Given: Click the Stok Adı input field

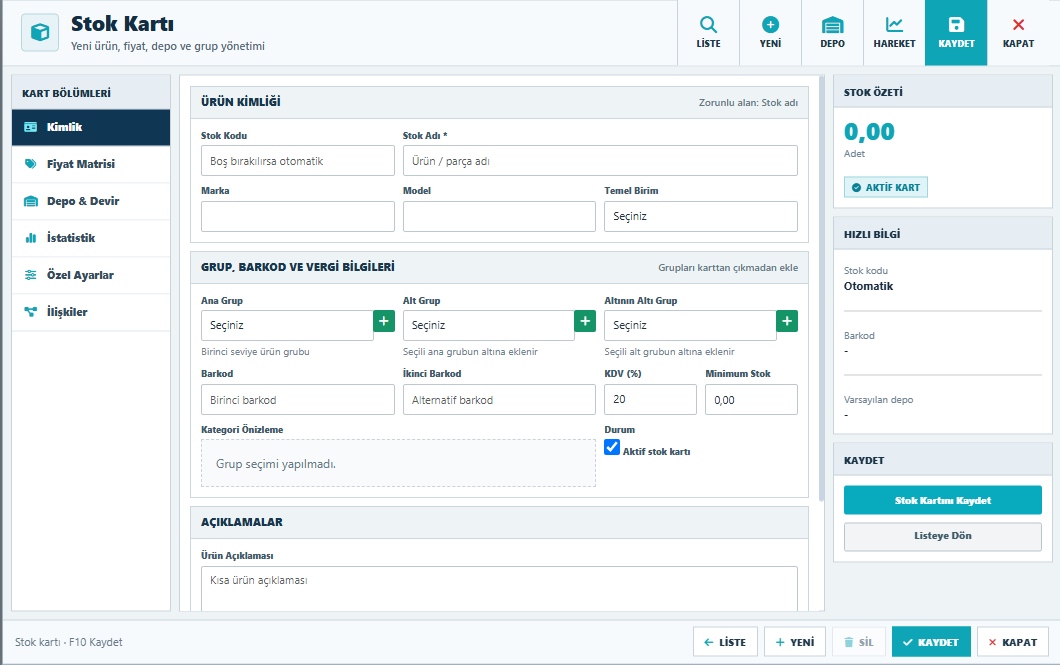Looking at the screenshot, I should click(600, 161).
